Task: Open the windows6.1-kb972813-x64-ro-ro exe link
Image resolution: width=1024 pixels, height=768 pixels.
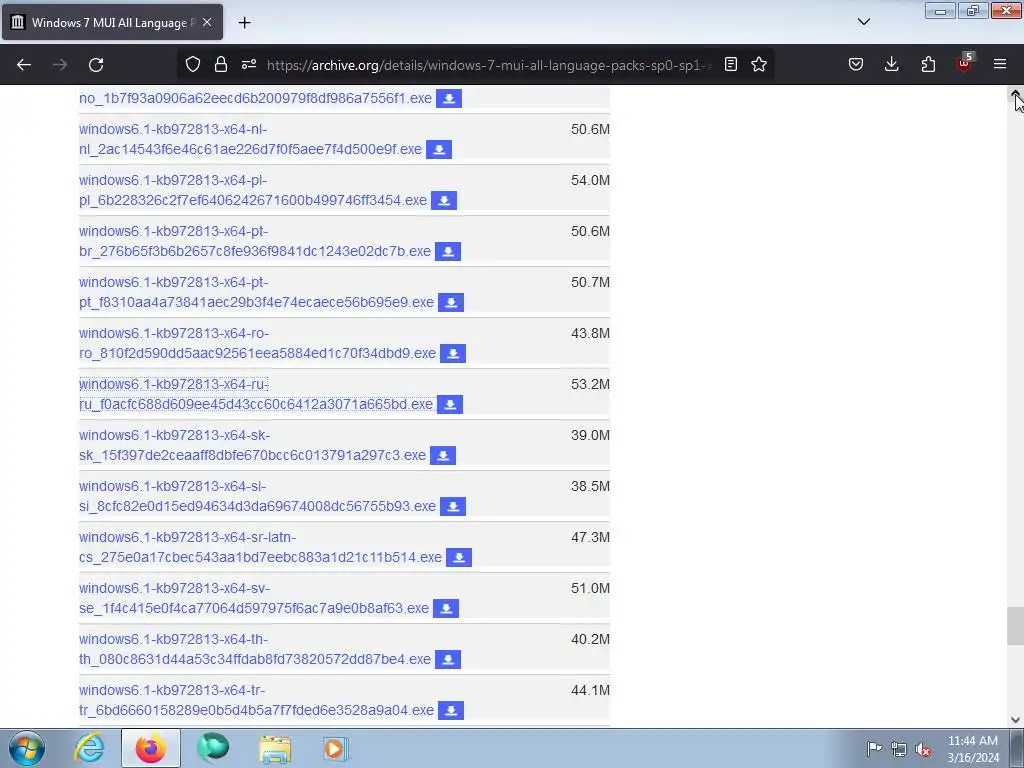Action: coord(257,343)
